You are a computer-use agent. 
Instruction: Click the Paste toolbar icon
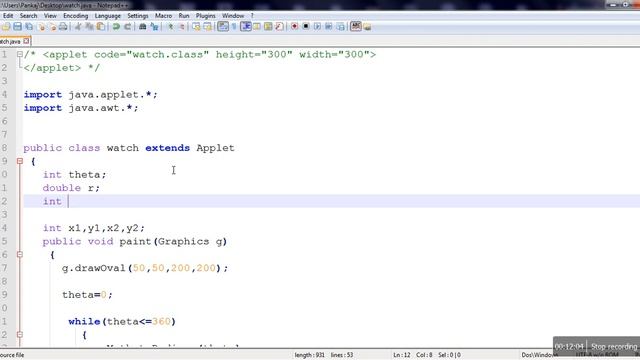click(100, 27)
